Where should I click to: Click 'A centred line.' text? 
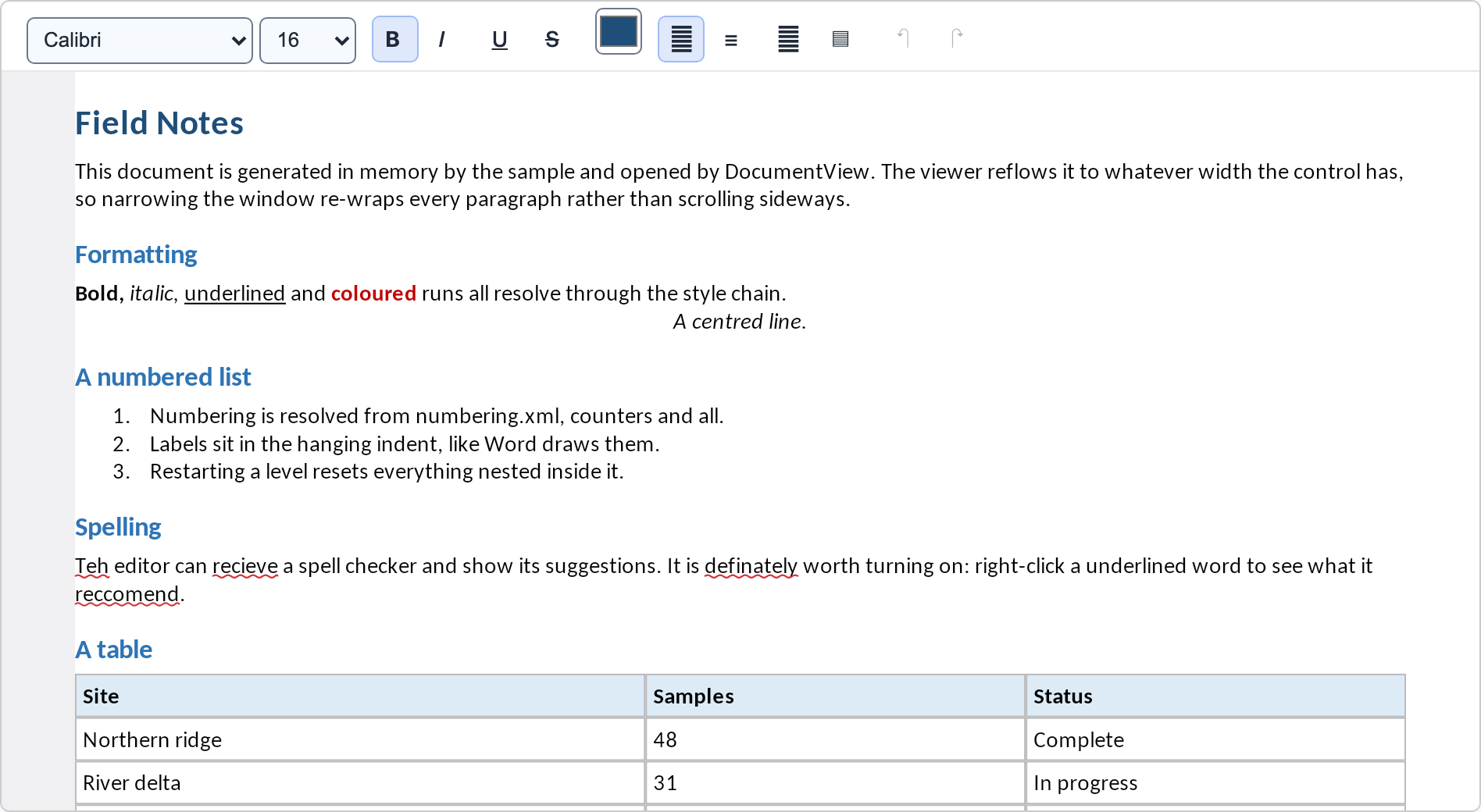click(740, 322)
